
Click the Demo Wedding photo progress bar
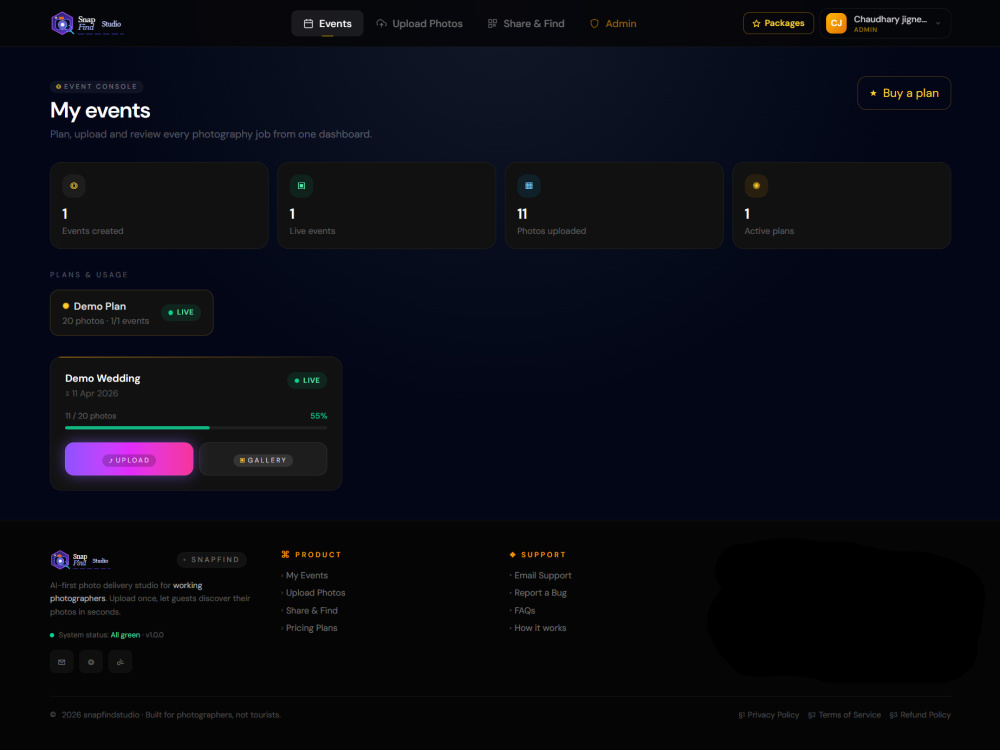pos(196,428)
